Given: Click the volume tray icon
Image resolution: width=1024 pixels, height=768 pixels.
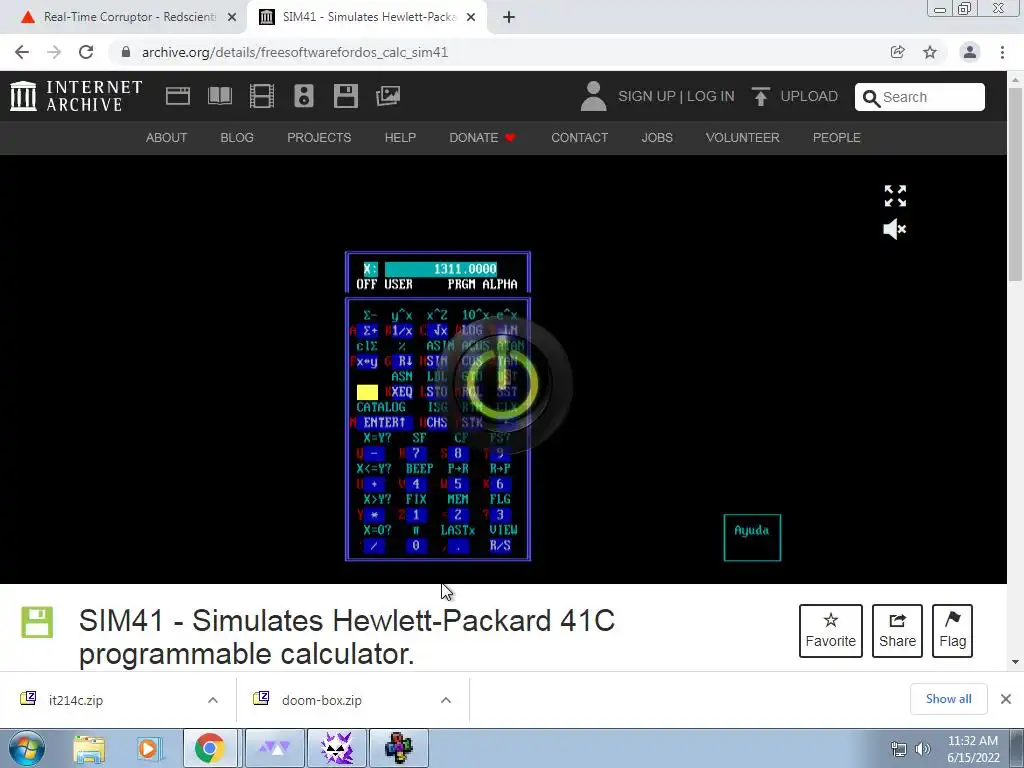Looking at the screenshot, I should (x=923, y=749).
